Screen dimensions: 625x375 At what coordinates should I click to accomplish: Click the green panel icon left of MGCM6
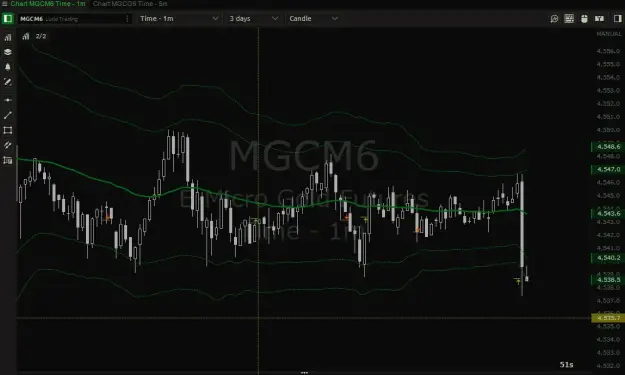click(8, 19)
